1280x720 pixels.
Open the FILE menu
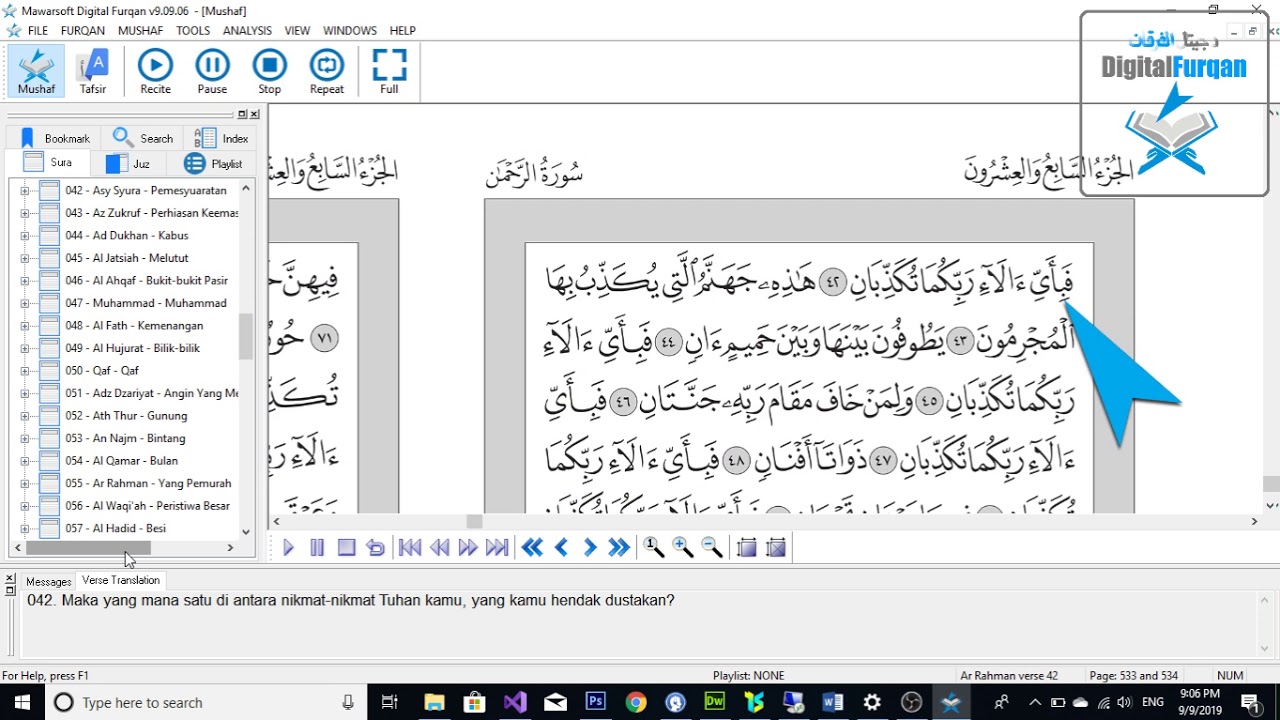(x=38, y=31)
